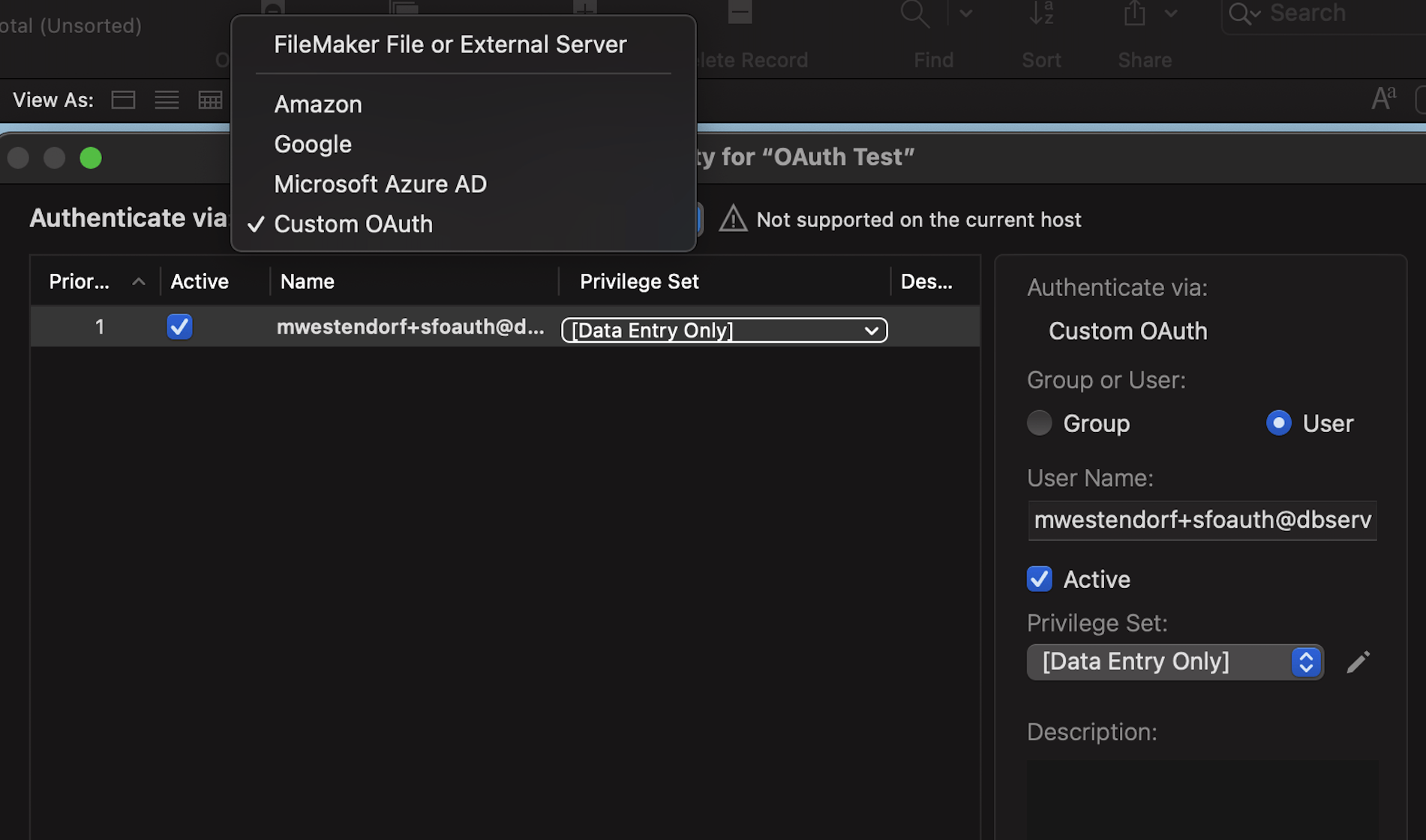The image size is (1426, 840).
Task: Click the Search field in the toolbar
Action: (x=1324, y=13)
